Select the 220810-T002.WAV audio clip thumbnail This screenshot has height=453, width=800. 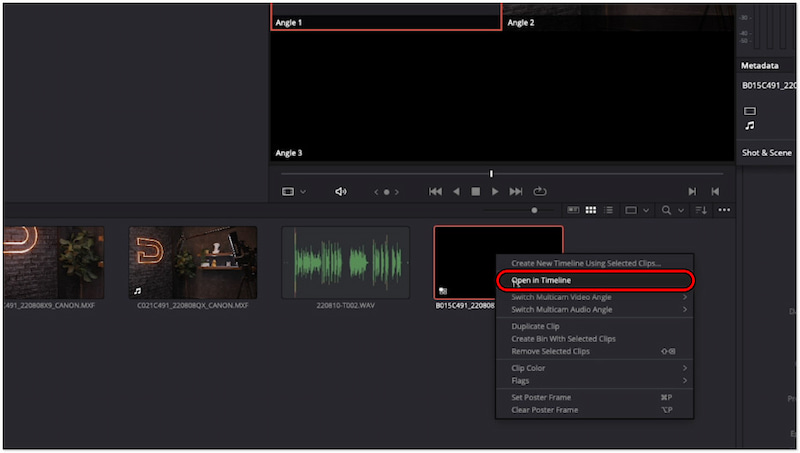pyautogui.click(x=346, y=262)
